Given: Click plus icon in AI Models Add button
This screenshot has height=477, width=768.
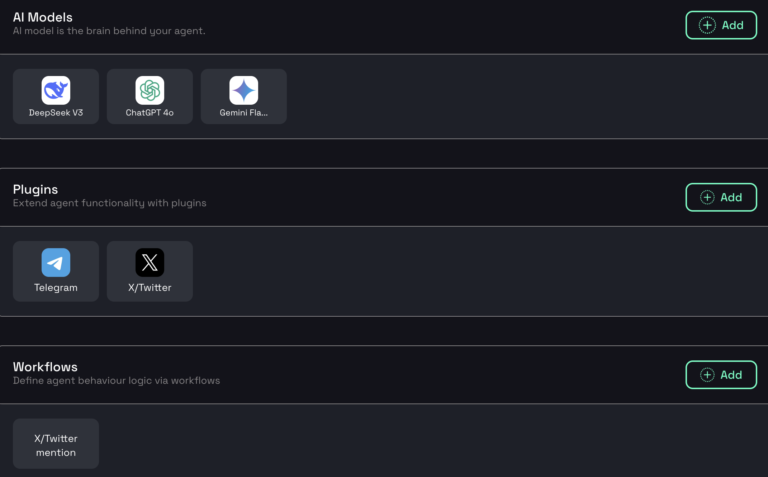Looking at the screenshot, I should pos(707,25).
